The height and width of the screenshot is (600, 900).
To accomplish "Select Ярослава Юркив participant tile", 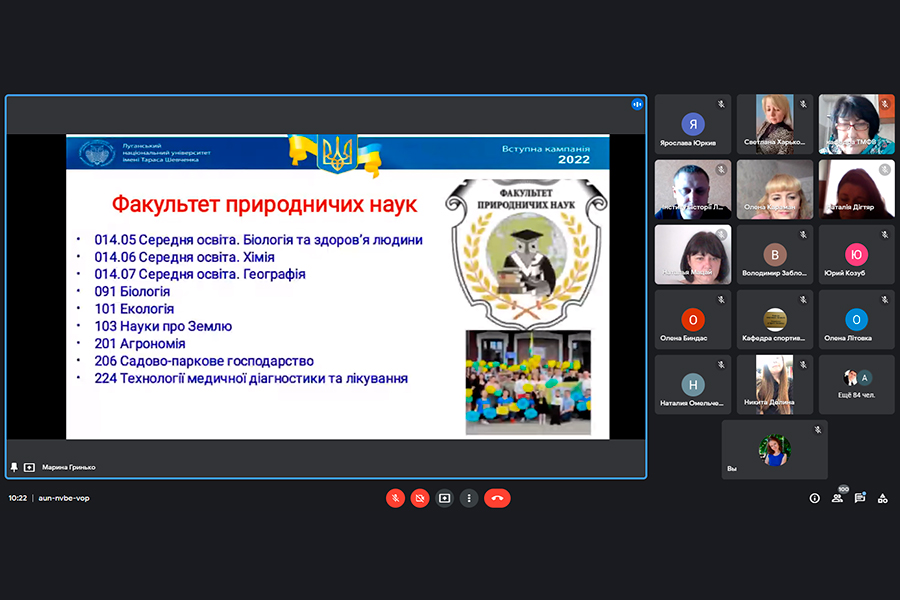I will click(693, 125).
